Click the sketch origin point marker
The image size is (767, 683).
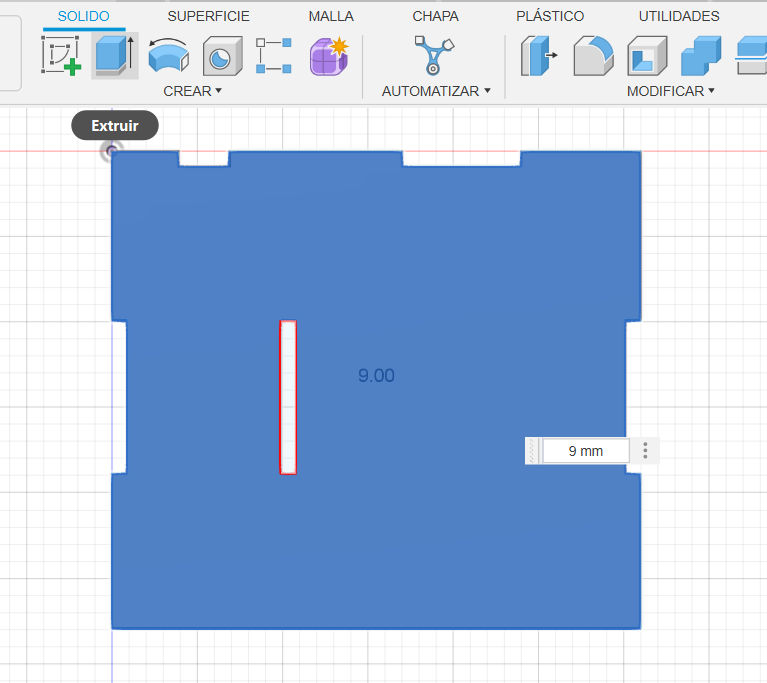pos(112,151)
